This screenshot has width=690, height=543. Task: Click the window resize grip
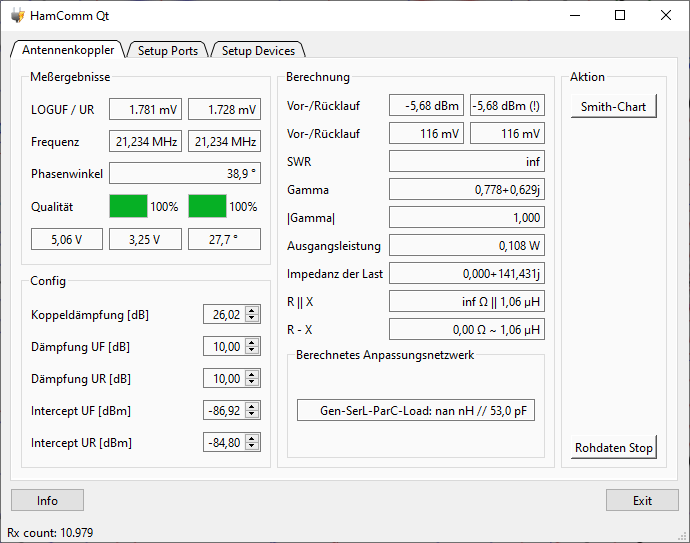683,536
